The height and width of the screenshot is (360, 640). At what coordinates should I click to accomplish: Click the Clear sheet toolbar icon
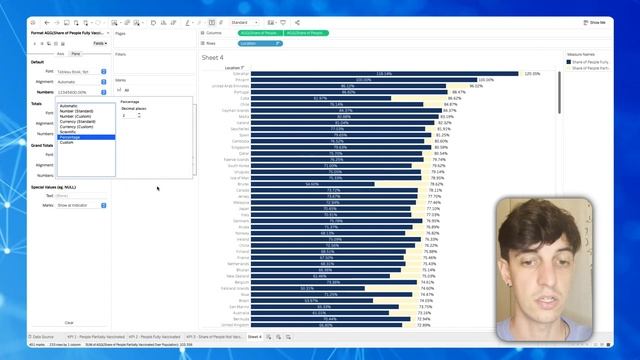pyautogui.click(x=137, y=23)
